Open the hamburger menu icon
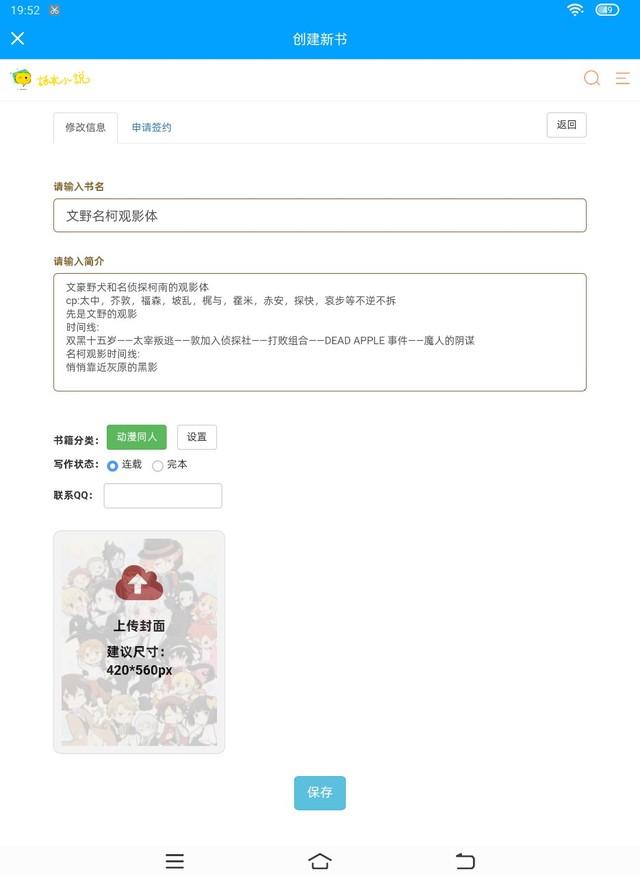 tap(623, 78)
